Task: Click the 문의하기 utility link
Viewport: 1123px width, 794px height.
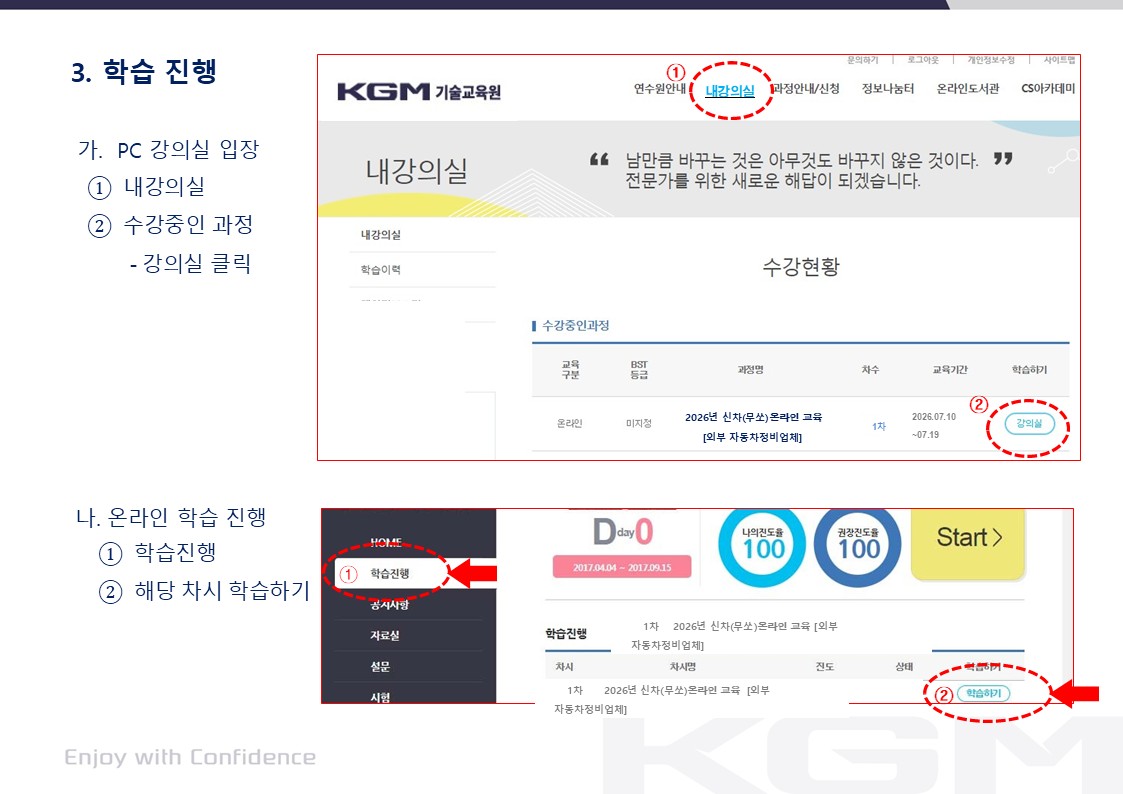Action: 862,60
